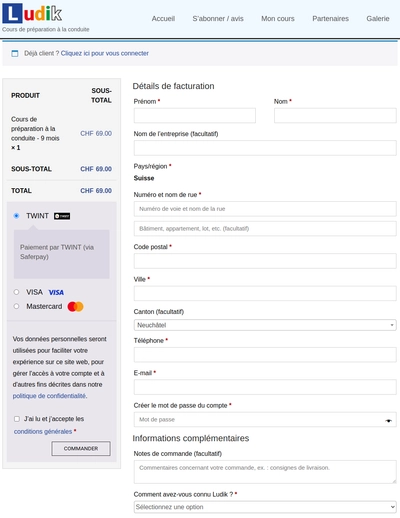The height and width of the screenshot is (518, 400).
Task: Click the VISA card logo
Action: 56,292
